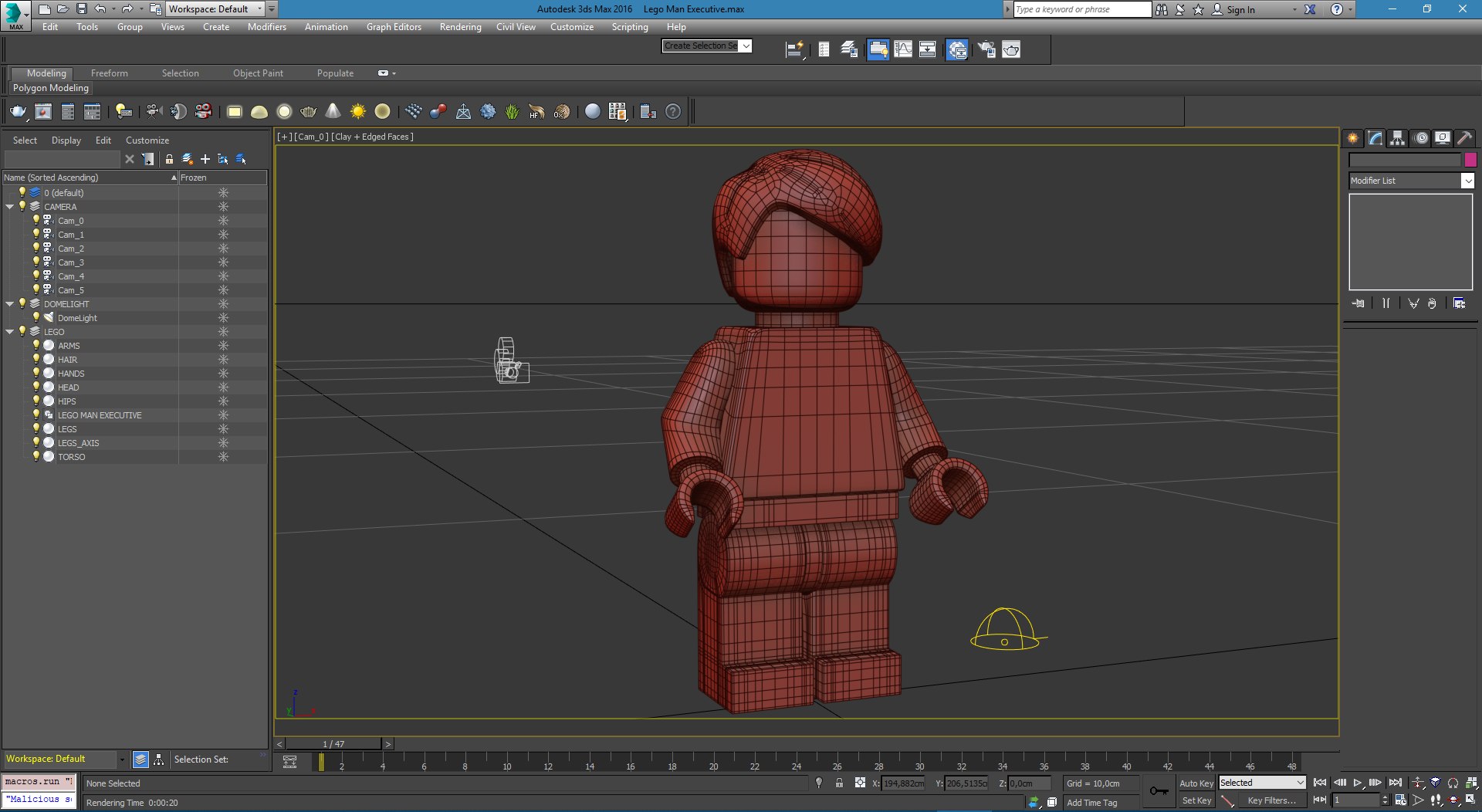Toggle visibility bulb of DomeLight
Viewport: 1482px width, 812px height.
(x=36, y=317)
